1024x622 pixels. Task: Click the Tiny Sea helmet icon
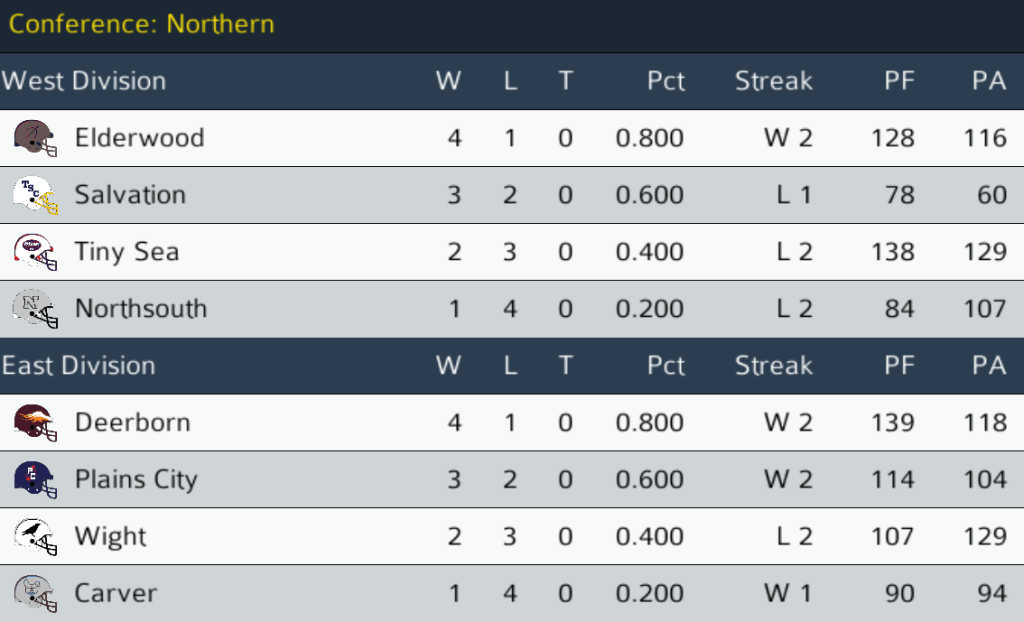[x=35, y=251]
